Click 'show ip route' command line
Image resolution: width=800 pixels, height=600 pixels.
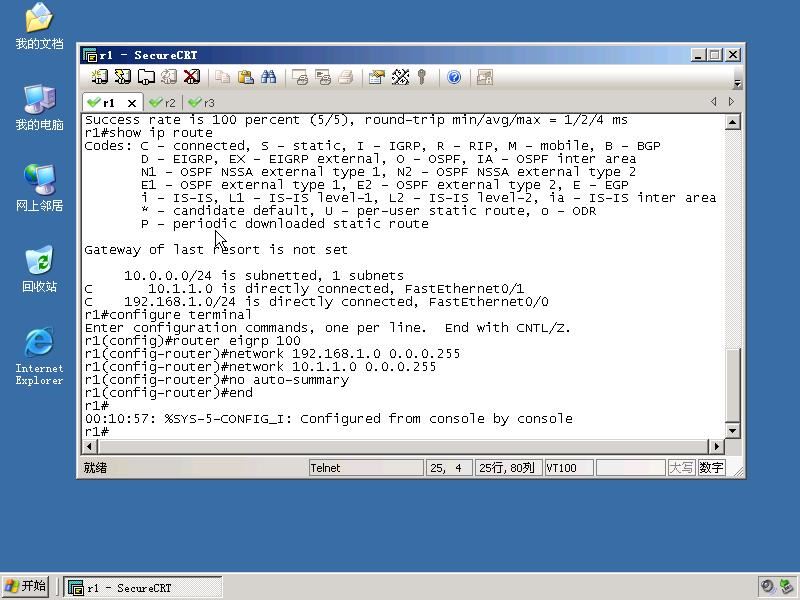pos(148,133)
